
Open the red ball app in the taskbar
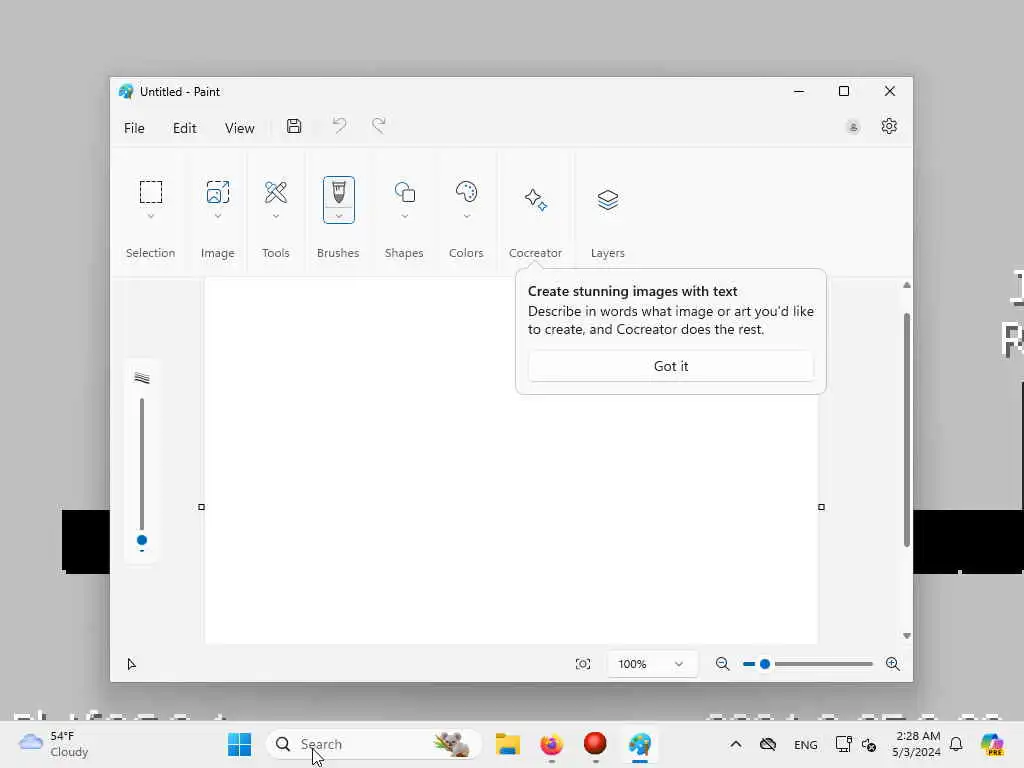point(595,743)
